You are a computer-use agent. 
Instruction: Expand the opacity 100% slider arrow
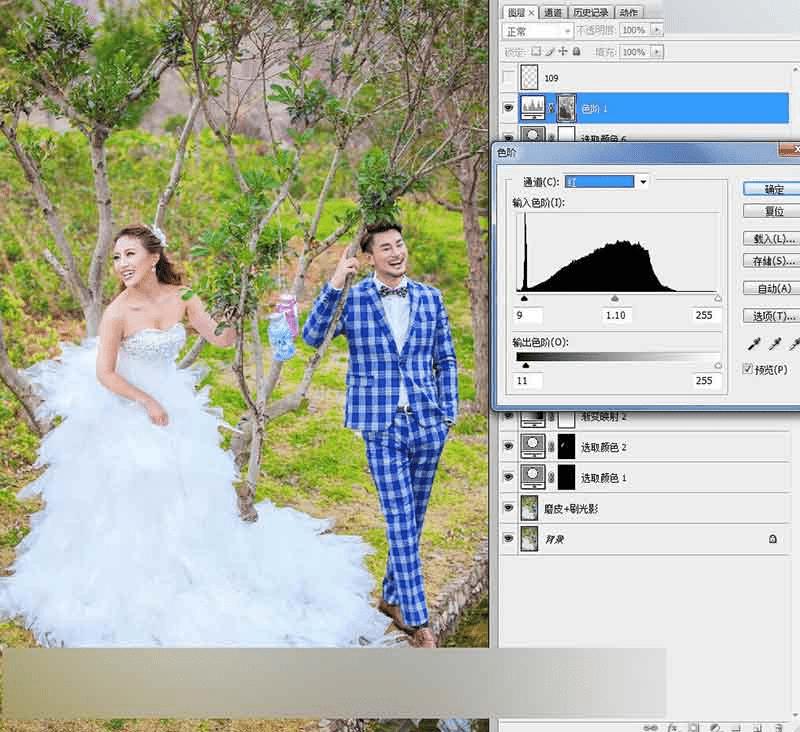tap(657, 31)
